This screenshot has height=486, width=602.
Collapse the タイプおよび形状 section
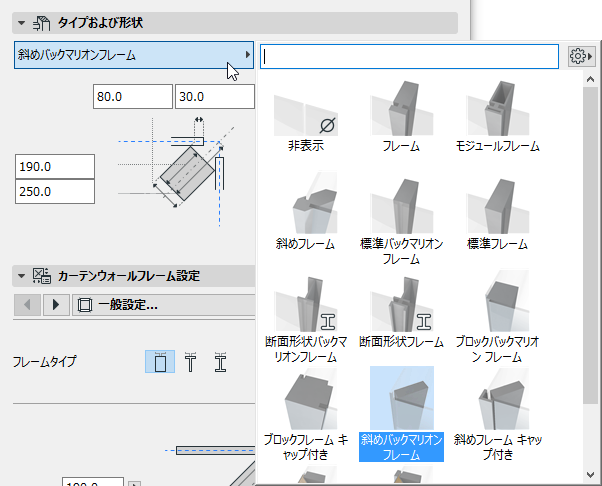[22, 23]
